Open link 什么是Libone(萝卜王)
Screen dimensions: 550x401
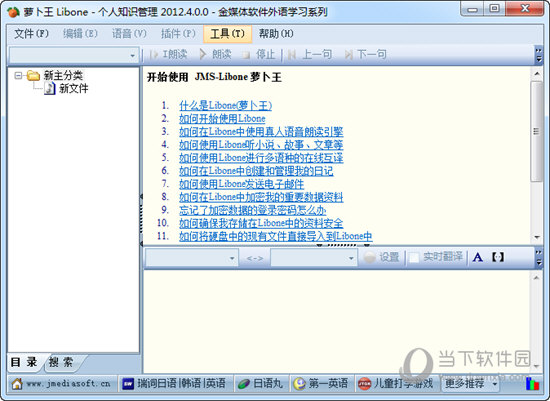226,105
